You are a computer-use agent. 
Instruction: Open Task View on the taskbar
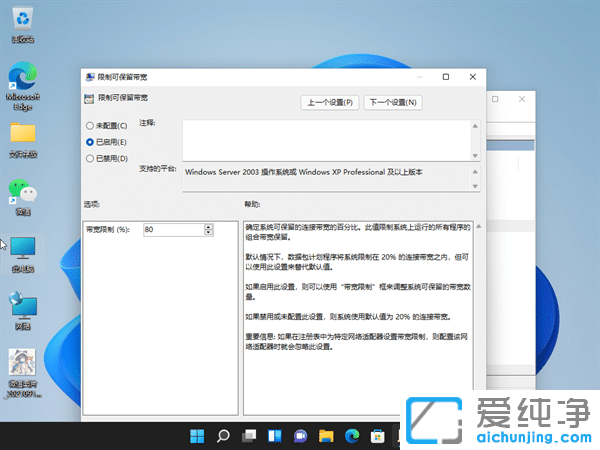point(249,436)
